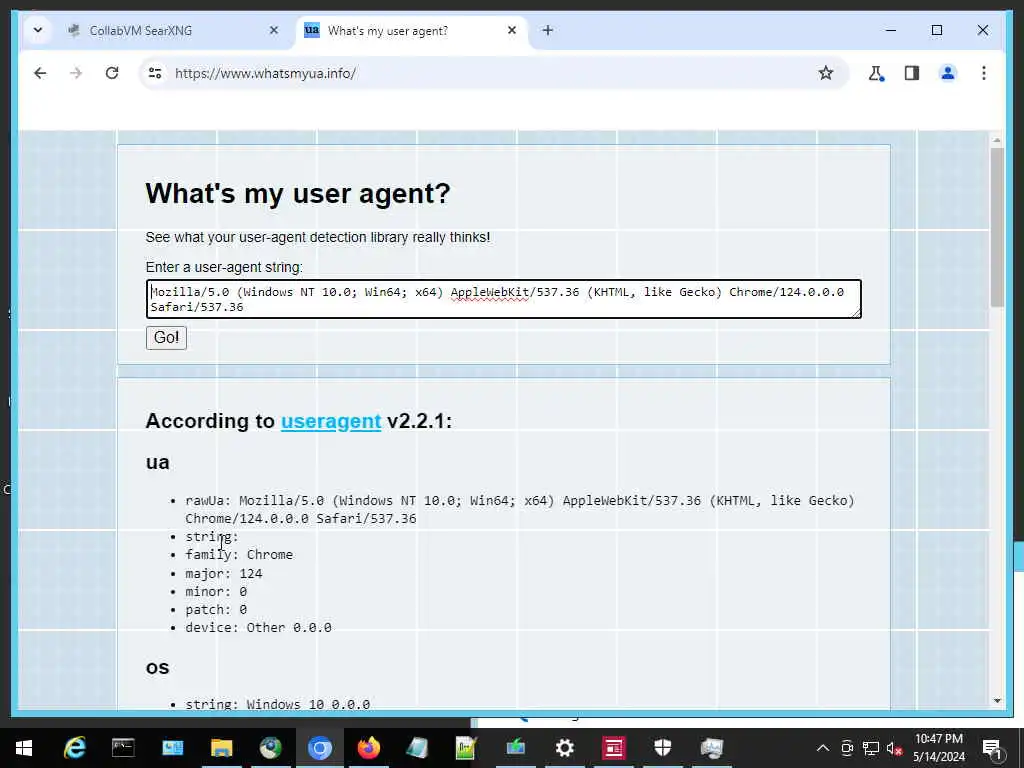Click the scrollbar down arrow
The height and width of the screenshot is (768, 1024).
(997, 701)
